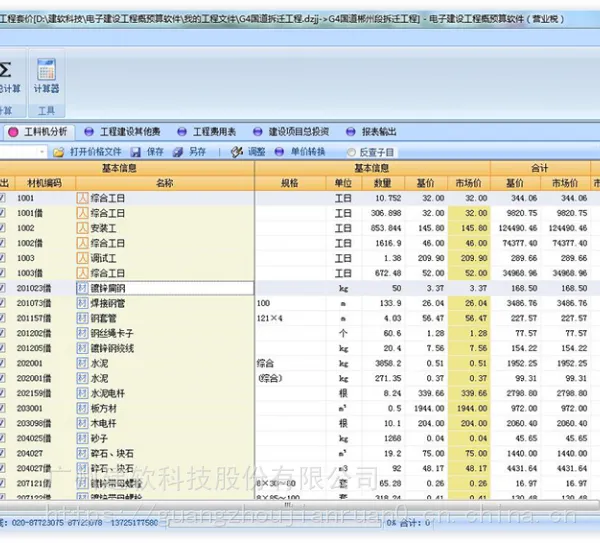Viewport: 600px width, 543px height.
Task: Click the 单价转换 round icon
Action: coord(279,152)
